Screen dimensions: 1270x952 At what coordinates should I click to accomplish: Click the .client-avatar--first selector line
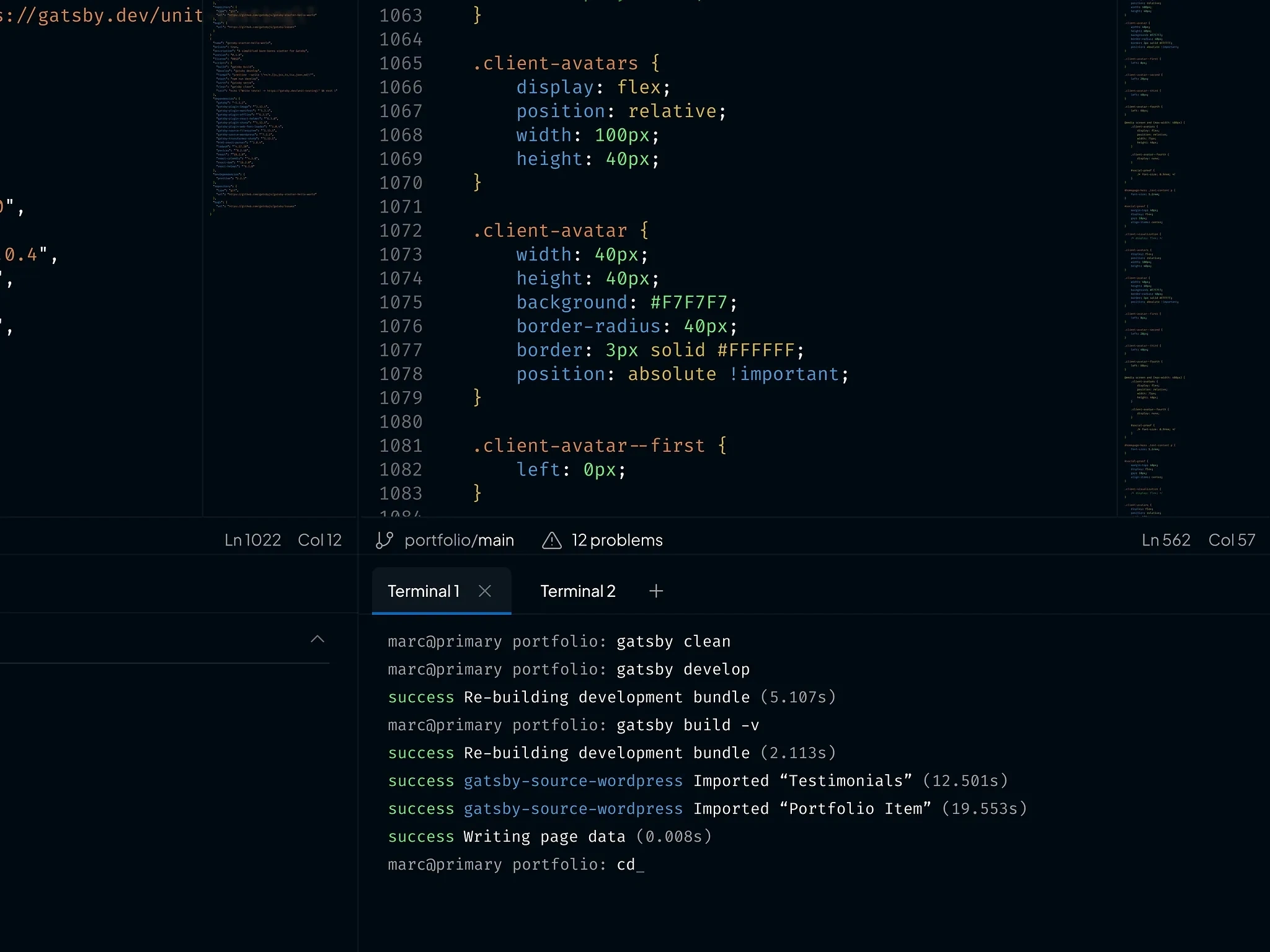click(x=589, y=446)
